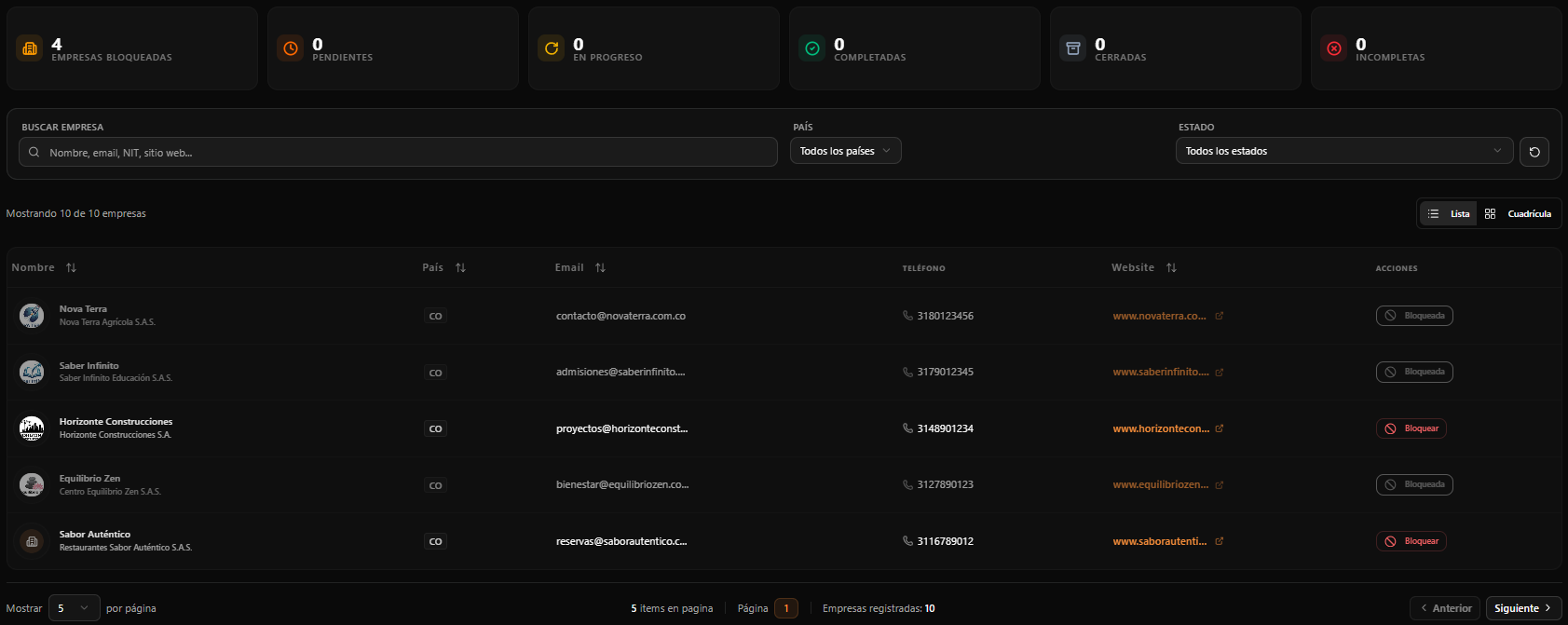Block Horizonte Construcciones with Bloquear button
This screenshot has width=1568, height=625.
pyautogui.click(x=1411, y=428)
